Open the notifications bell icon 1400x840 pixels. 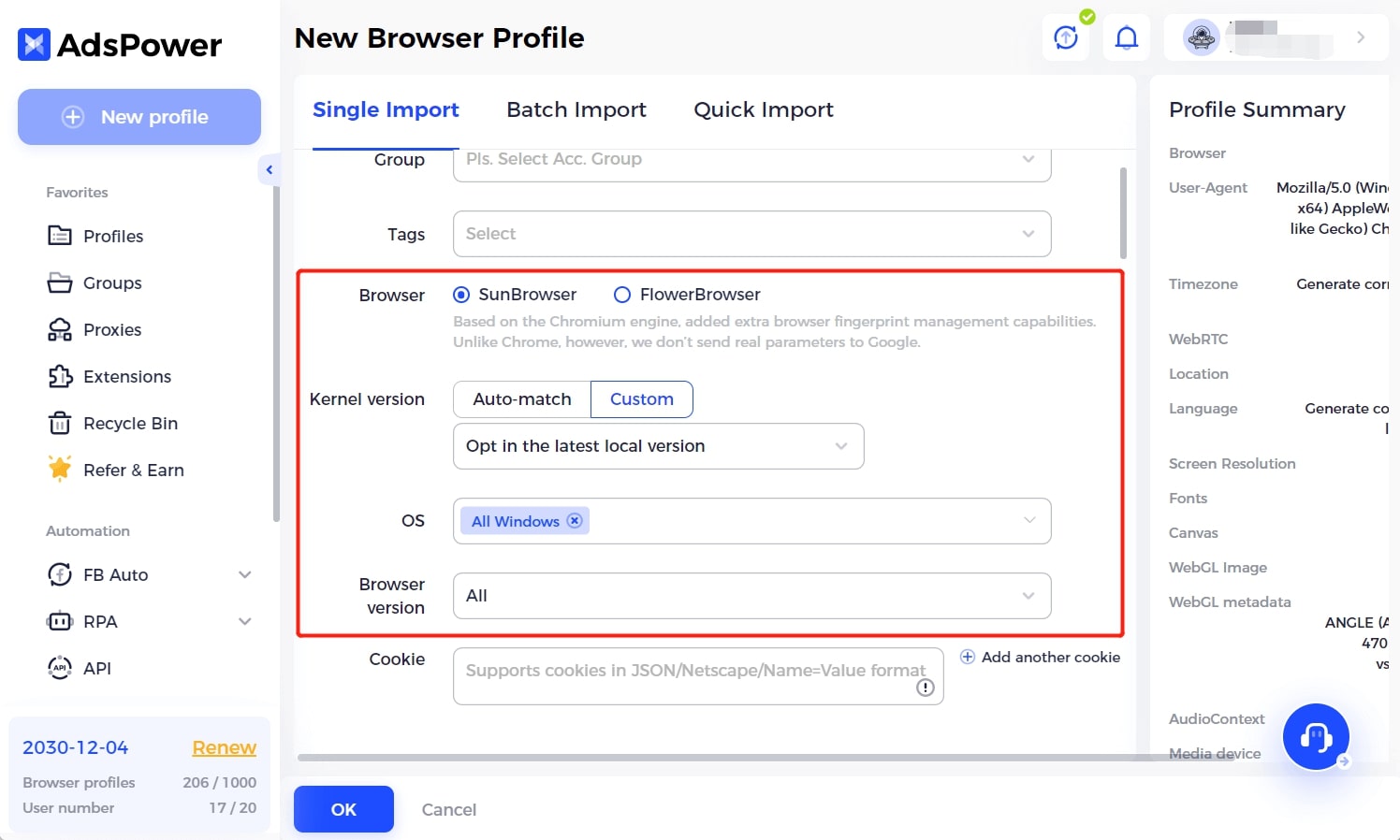coord(1126,38)
